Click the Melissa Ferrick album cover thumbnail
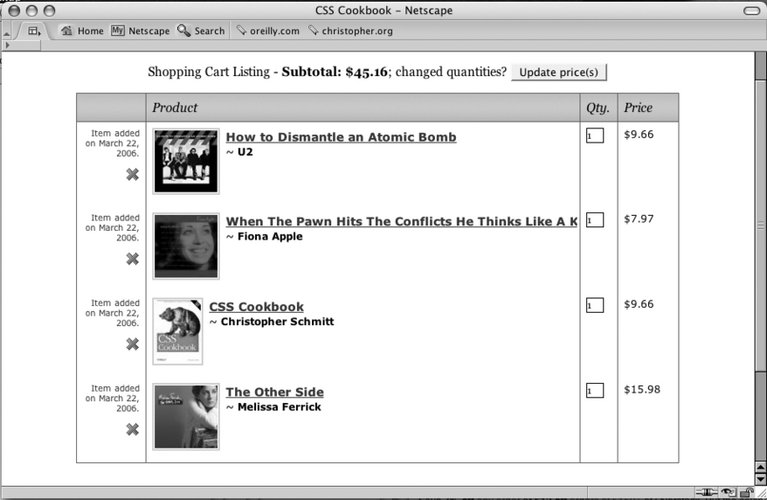Screen dimensions: 767x500 point(186,417)
